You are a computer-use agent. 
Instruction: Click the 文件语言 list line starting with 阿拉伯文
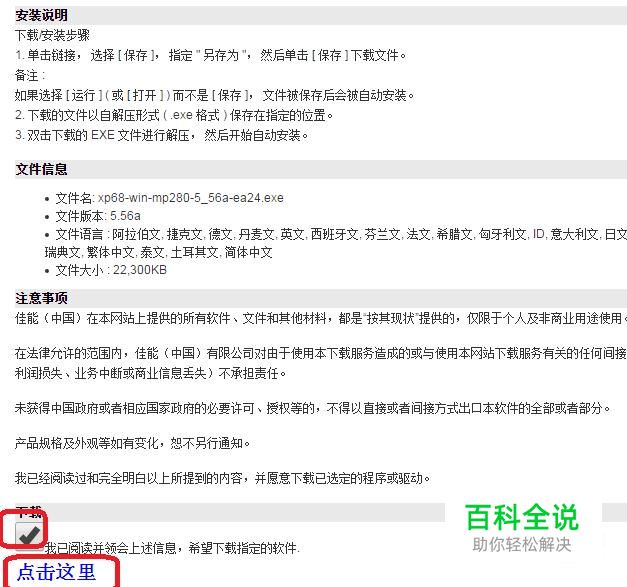341,234
